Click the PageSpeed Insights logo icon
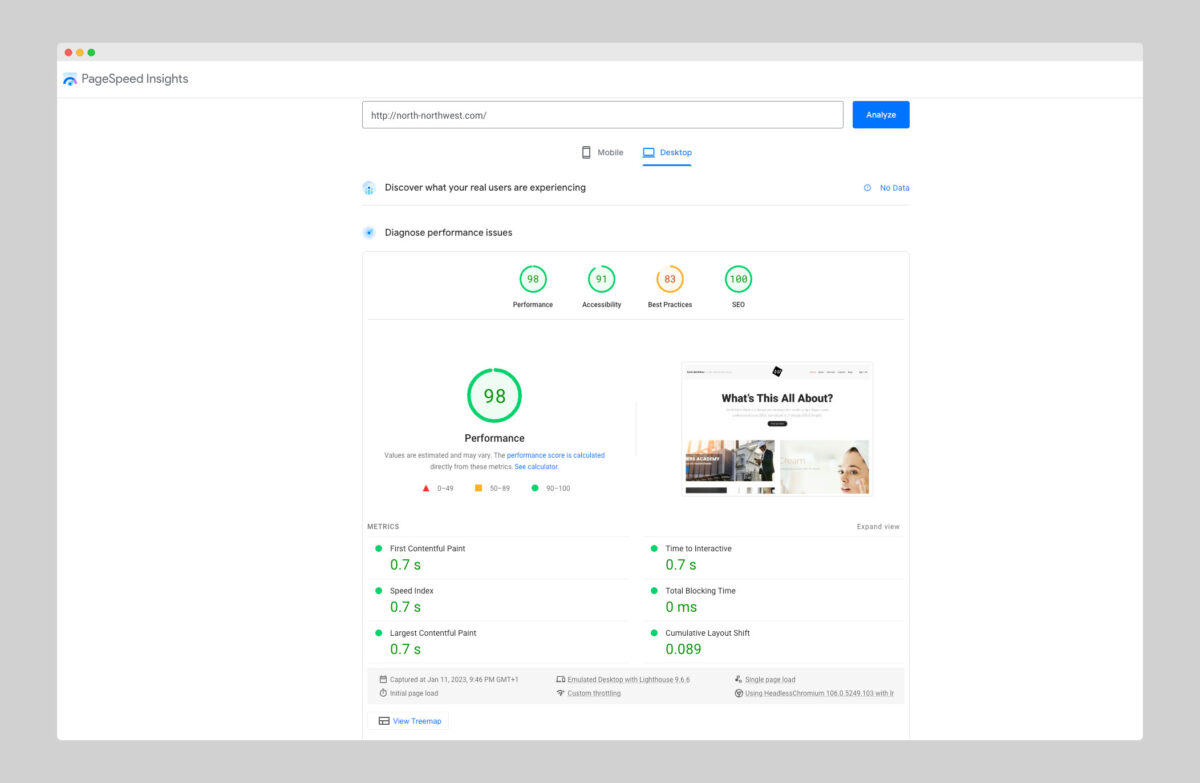Image resolution: width=1200 pixels, height=783 pixels. pyautogui.click(x=70, y=79)
